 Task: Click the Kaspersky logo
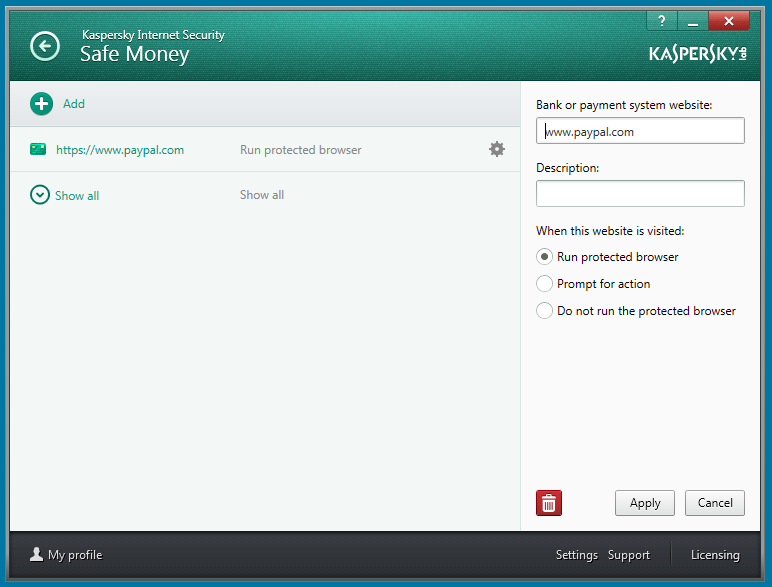pyautogui.click(x=697, y=52)
